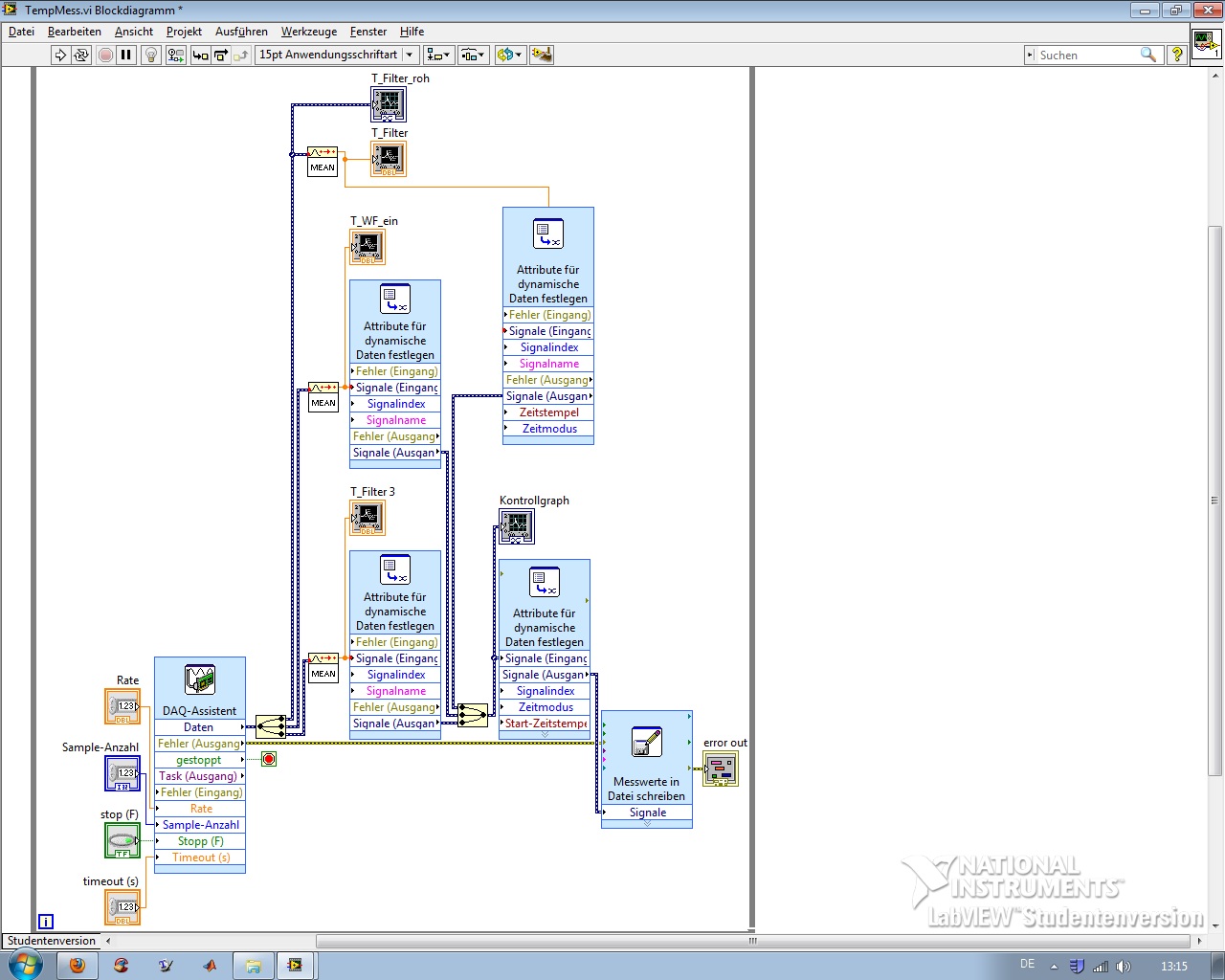Click the MEAN node wired to T_Filter

pyautogui.click(x=323, y=161)
